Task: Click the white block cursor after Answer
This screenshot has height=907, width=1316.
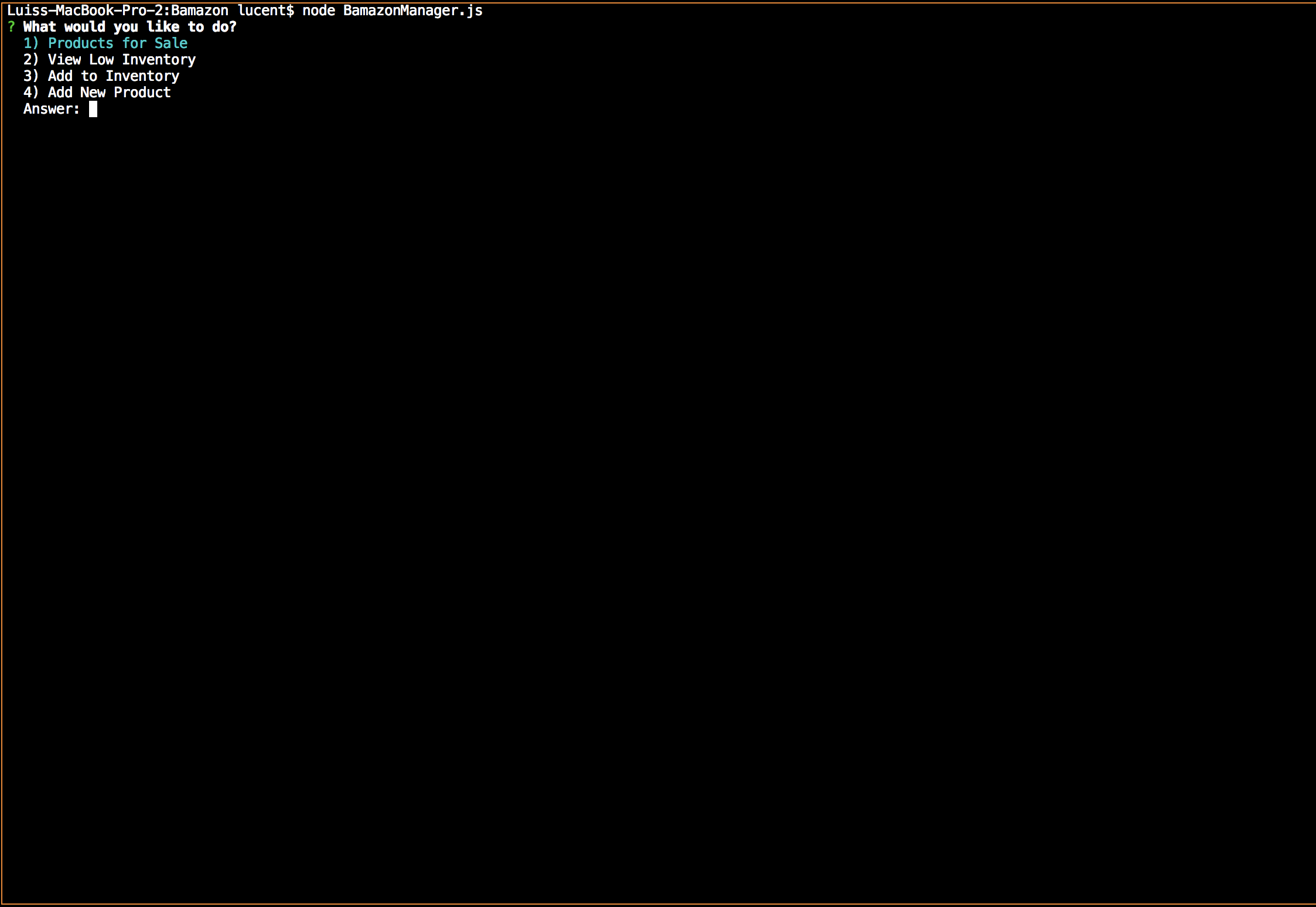Action: pyautogui.click(x=93, y=109)
